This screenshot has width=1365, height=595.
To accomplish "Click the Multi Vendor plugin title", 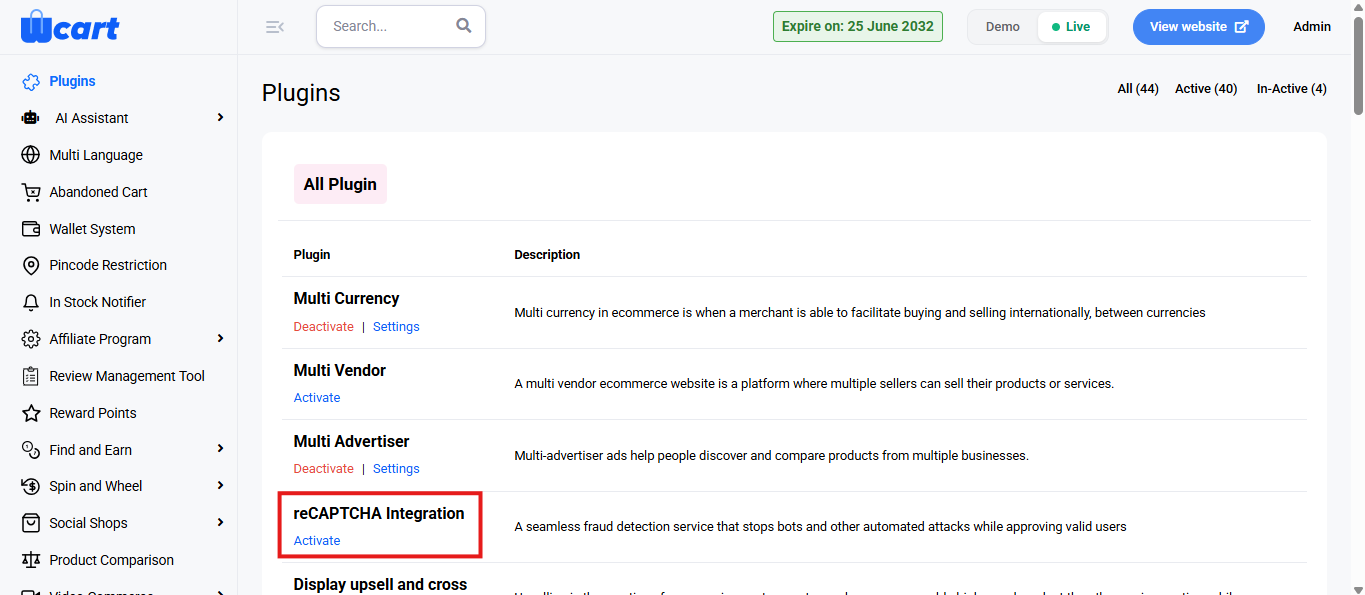I will click(340, 370).
